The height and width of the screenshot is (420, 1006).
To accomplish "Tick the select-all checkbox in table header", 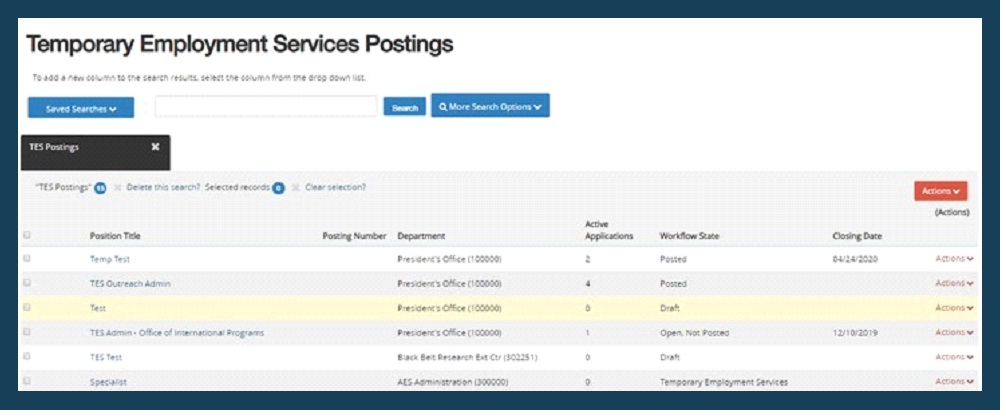I will (x=27, y=236).
